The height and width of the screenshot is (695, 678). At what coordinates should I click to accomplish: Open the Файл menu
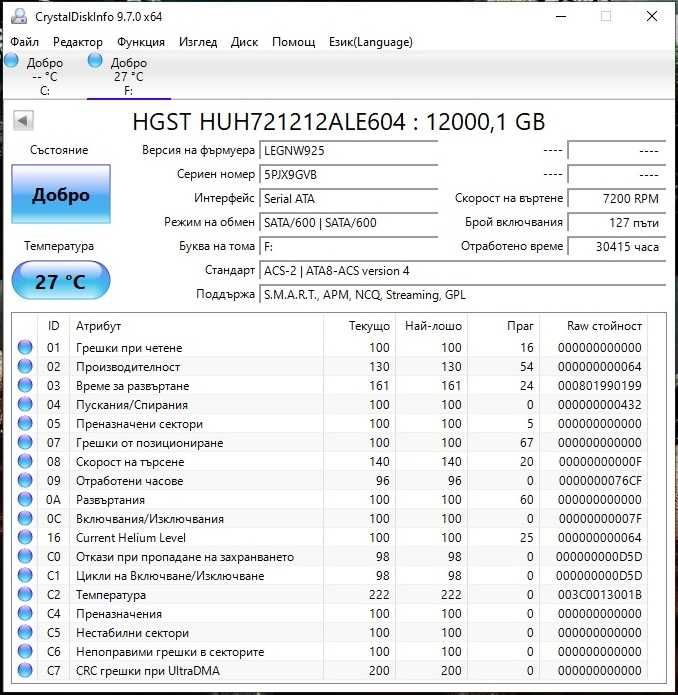pyautogui.click(x=24, y=42)
